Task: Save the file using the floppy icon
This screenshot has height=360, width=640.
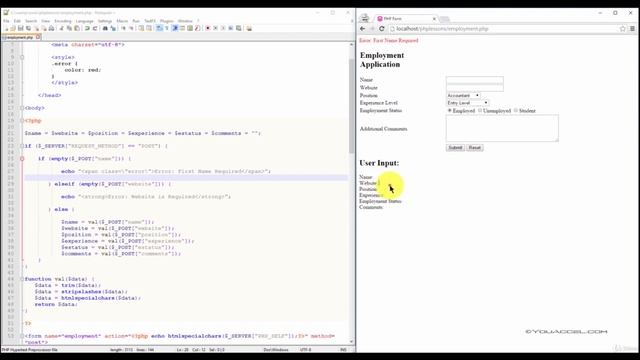Action: tap(20, 28)
